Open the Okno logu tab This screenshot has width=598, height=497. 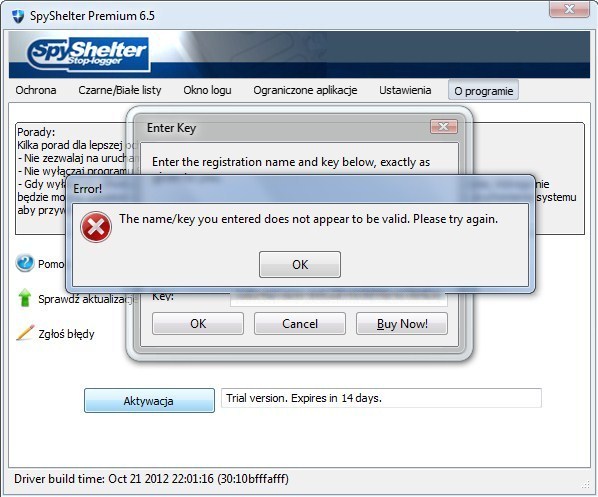point(207,90)
